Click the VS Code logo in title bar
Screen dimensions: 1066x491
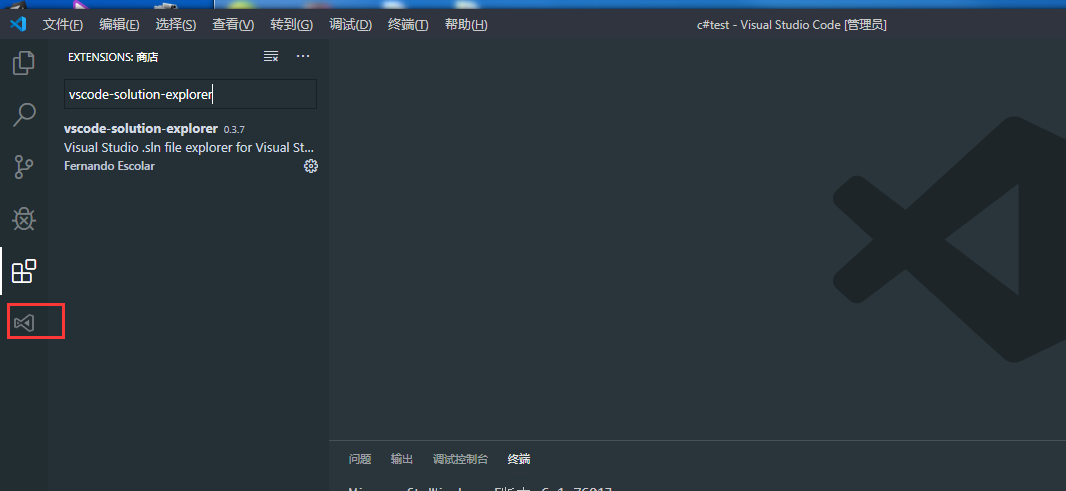(x=18, y=24)
